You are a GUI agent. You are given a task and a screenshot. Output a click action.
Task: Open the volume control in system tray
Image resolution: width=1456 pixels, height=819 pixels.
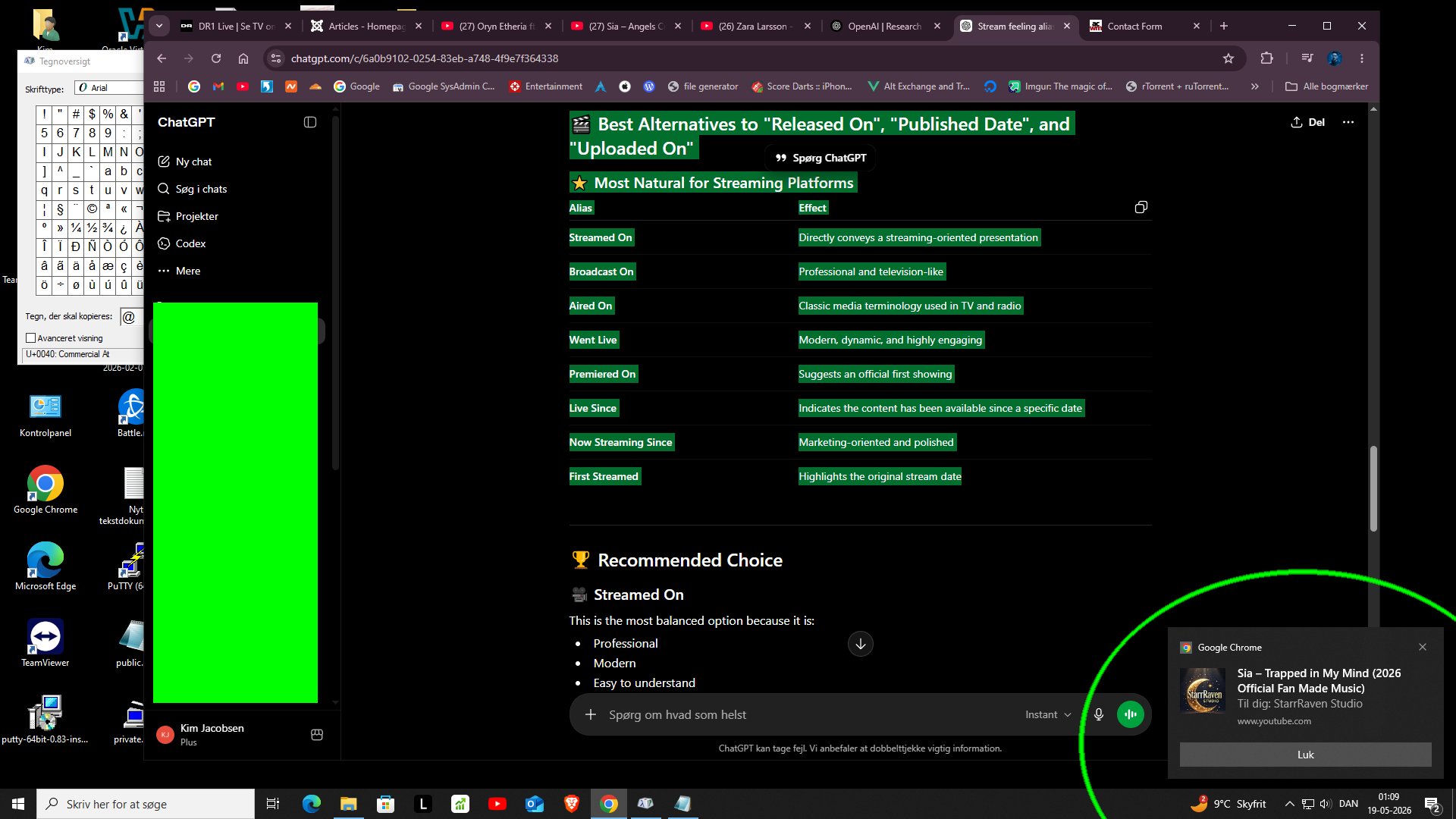(1326, 804)
